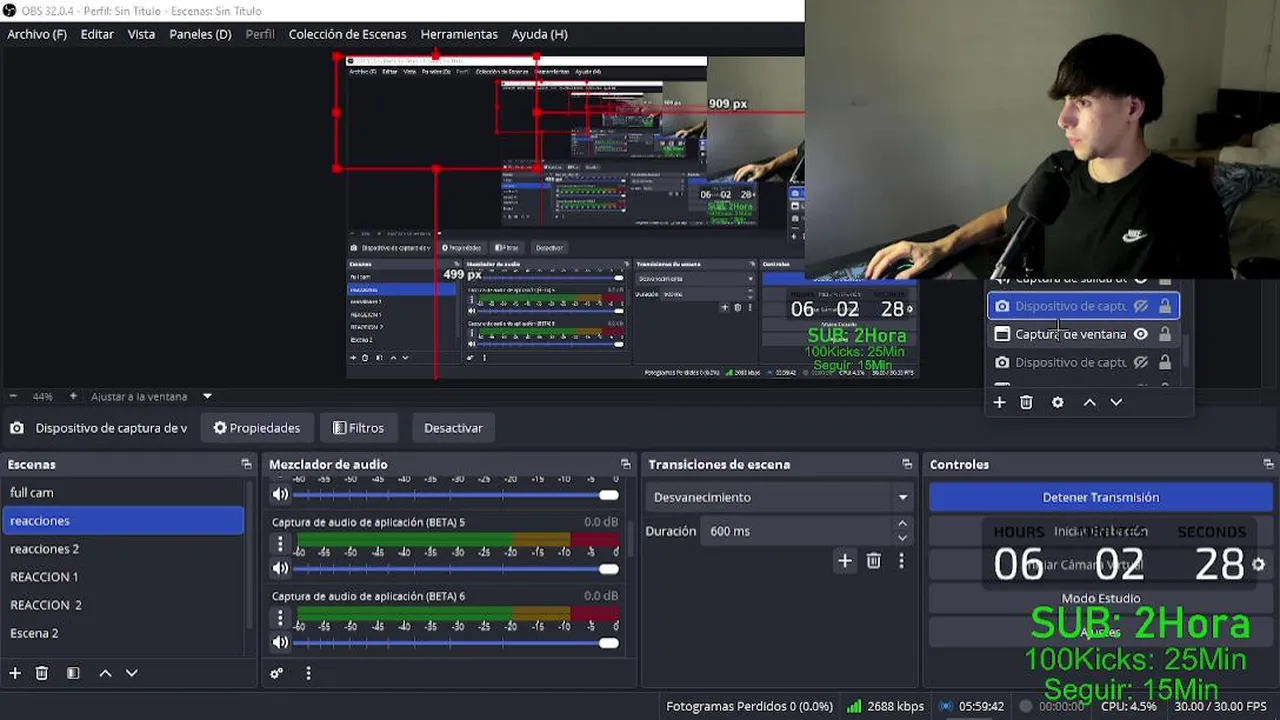This screenshot has height=720, width=1280.
Task: Open the Vista menu
Action: click(x=141, y=34)
